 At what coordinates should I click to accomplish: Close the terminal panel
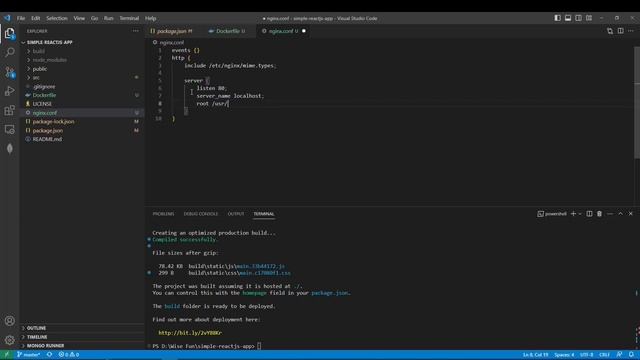(631, 213)
